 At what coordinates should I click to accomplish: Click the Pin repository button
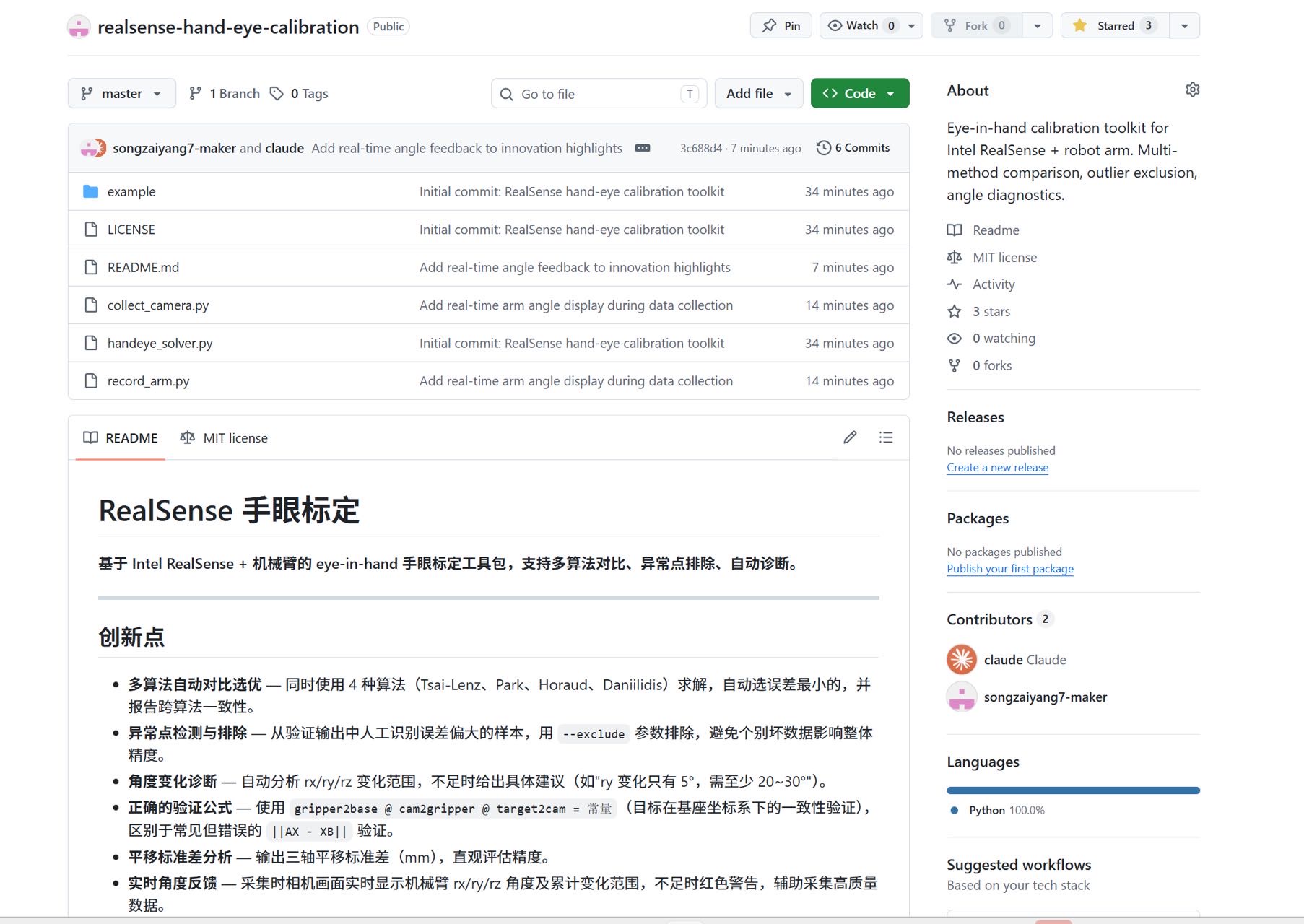pos(781,25)
